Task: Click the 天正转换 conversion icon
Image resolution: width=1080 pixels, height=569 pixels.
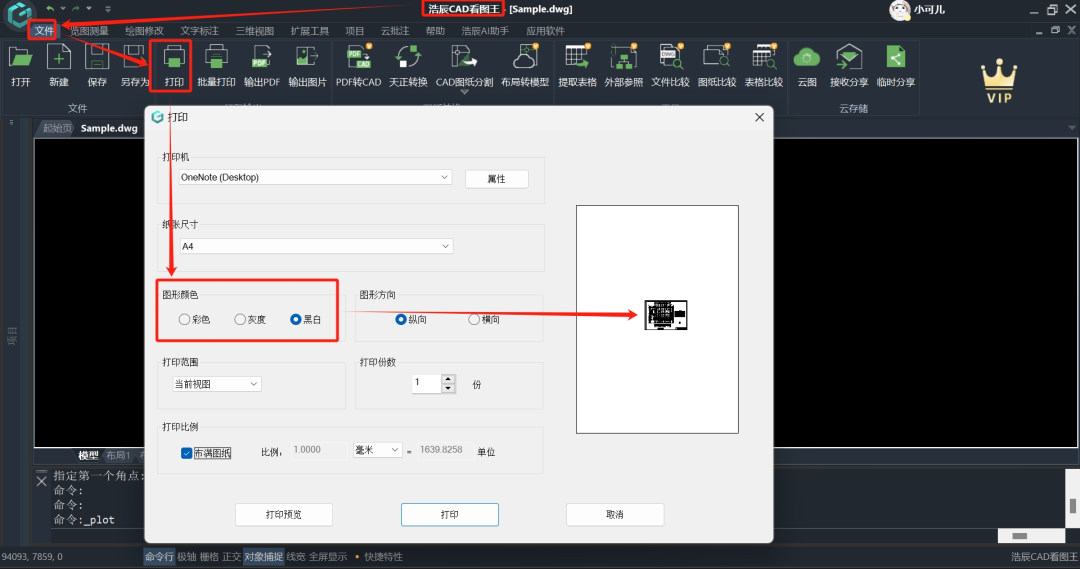Action: pos(408,57)
